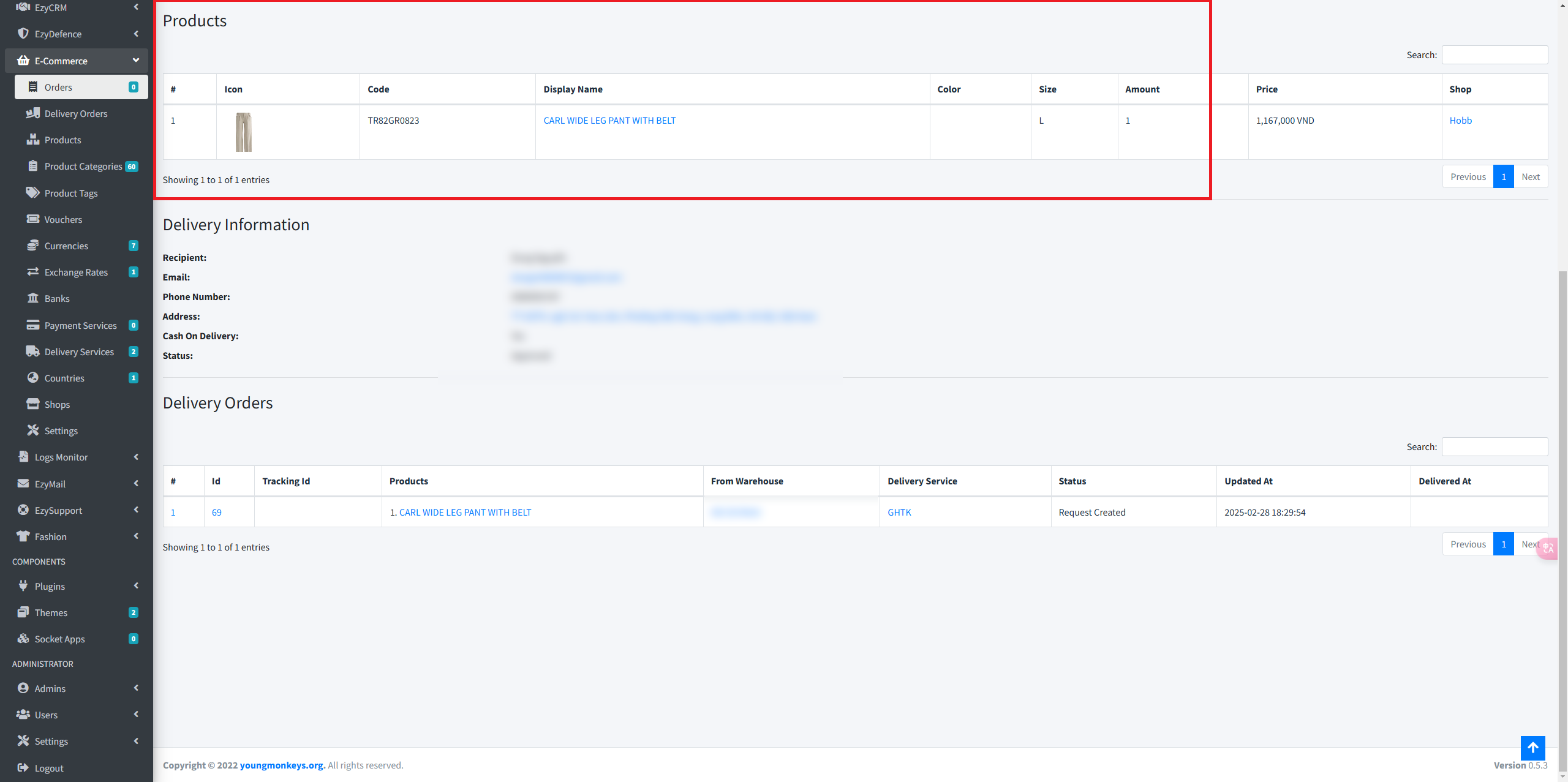Open the Product Categories menu item
Image resolution: width=1568 pixels, height=782 pixels.
point(81,166)
